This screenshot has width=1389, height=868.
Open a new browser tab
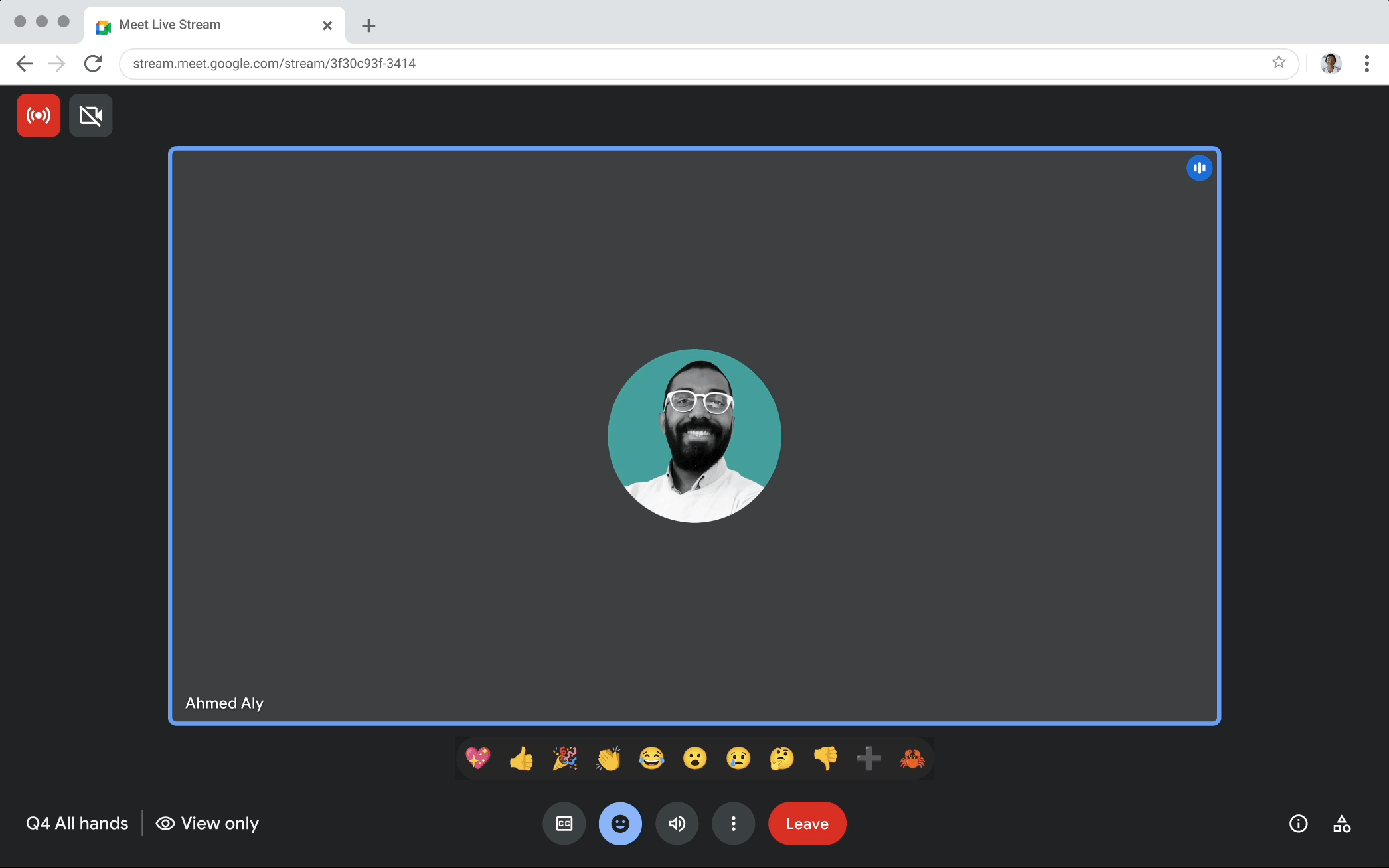368,25
